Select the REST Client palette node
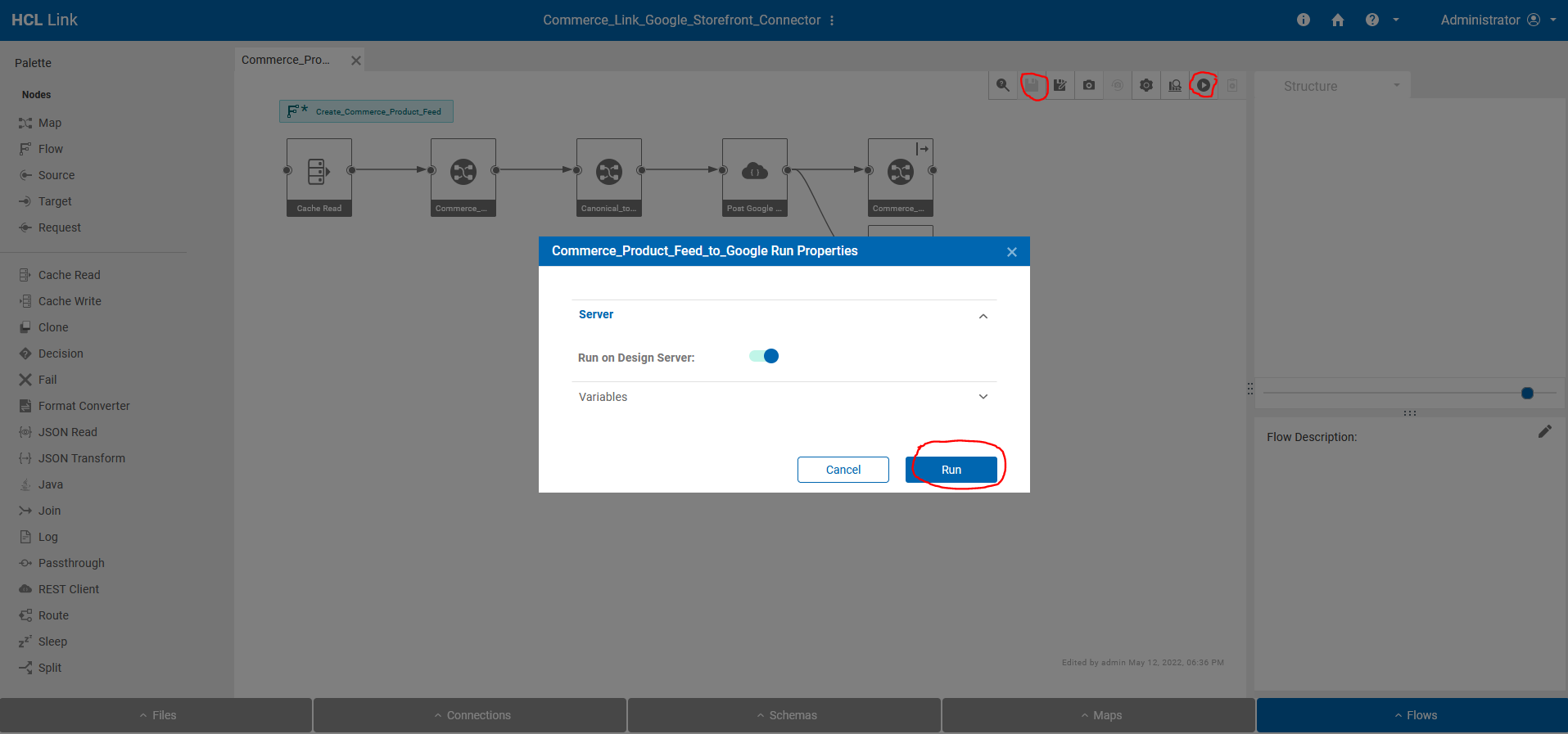This screenshot has height=734, width=1568. click(59, 589)
